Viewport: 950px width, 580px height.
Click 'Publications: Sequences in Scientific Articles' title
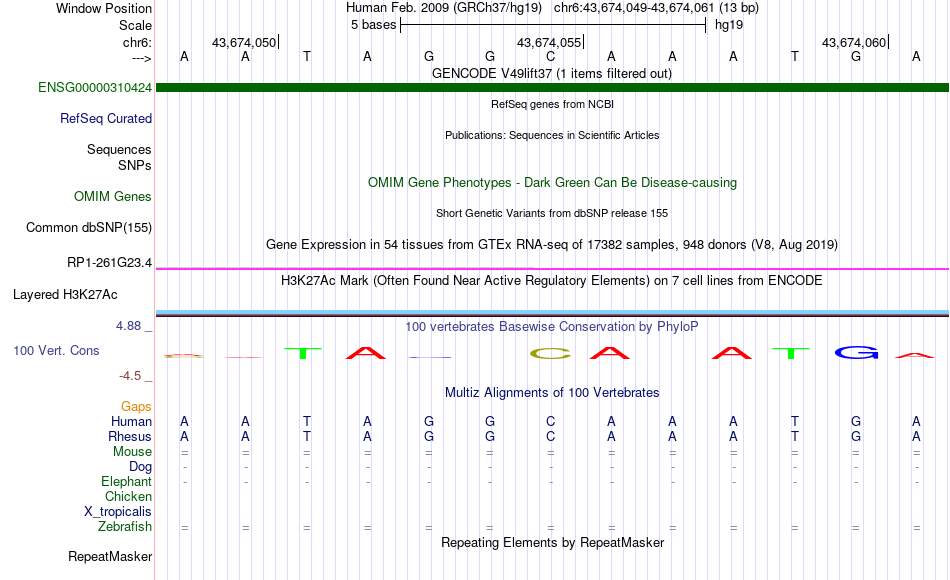[552, 135]
